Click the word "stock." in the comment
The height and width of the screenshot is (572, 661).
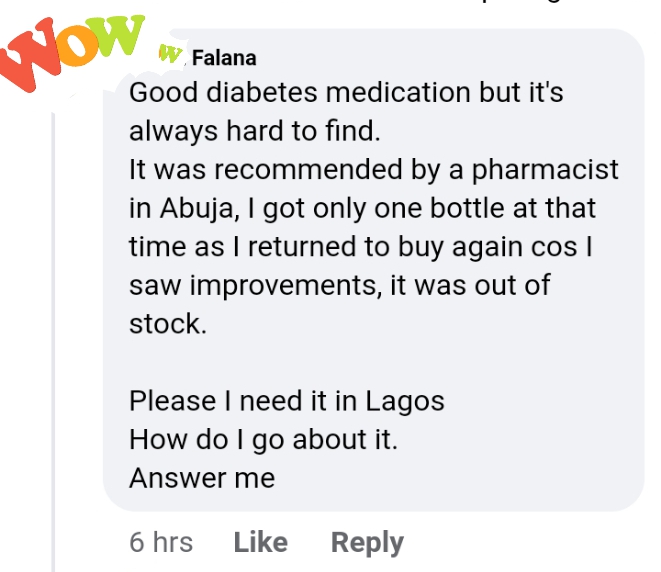pyautogui.click(x=167, y=324)
